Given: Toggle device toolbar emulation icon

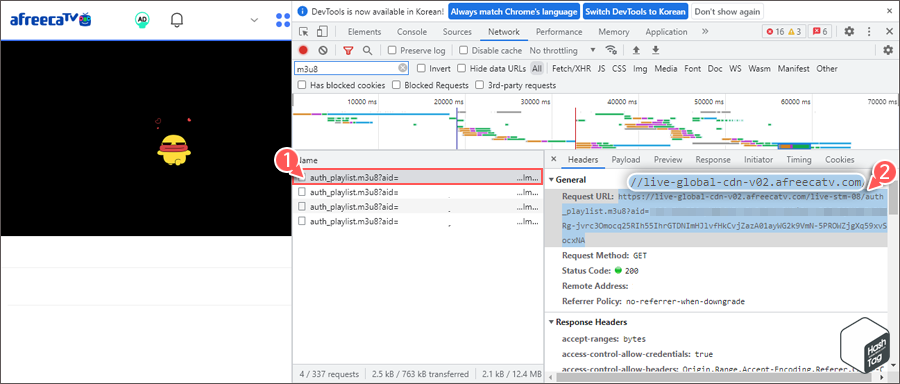Looking at the screenshot, I should tap(323, 32).
